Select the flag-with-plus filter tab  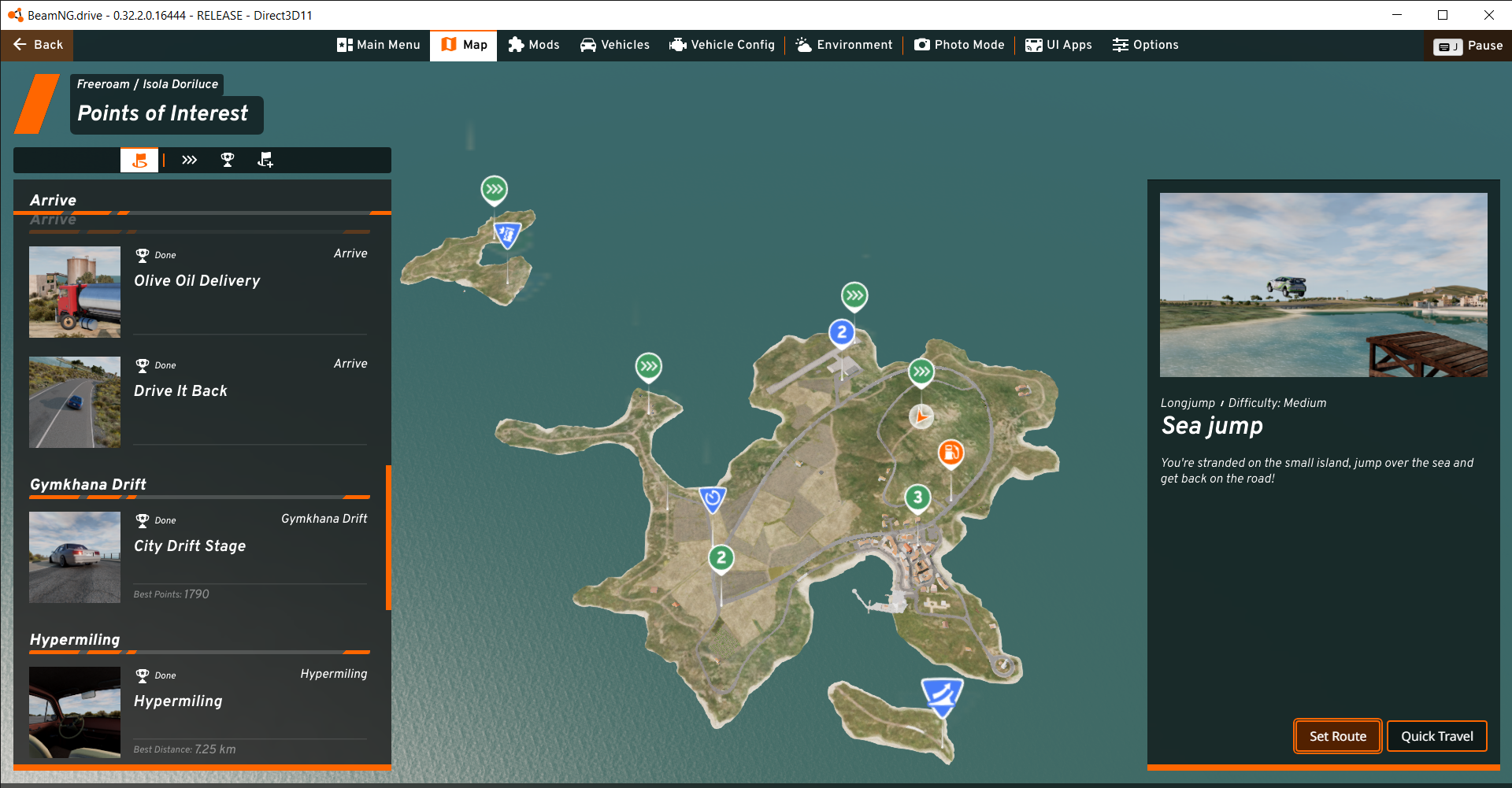(x=265, y=160)
